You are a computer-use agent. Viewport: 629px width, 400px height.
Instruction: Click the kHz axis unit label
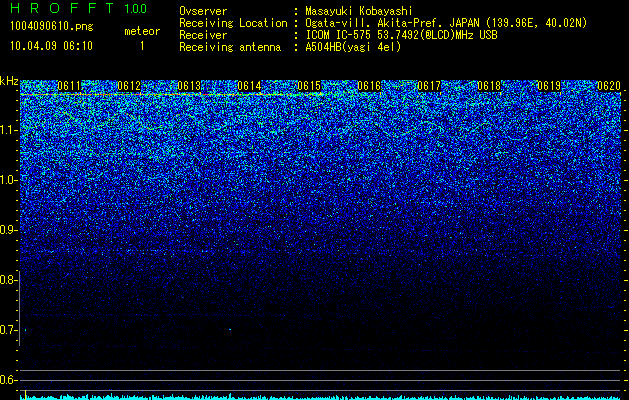(x=9, y=81)
